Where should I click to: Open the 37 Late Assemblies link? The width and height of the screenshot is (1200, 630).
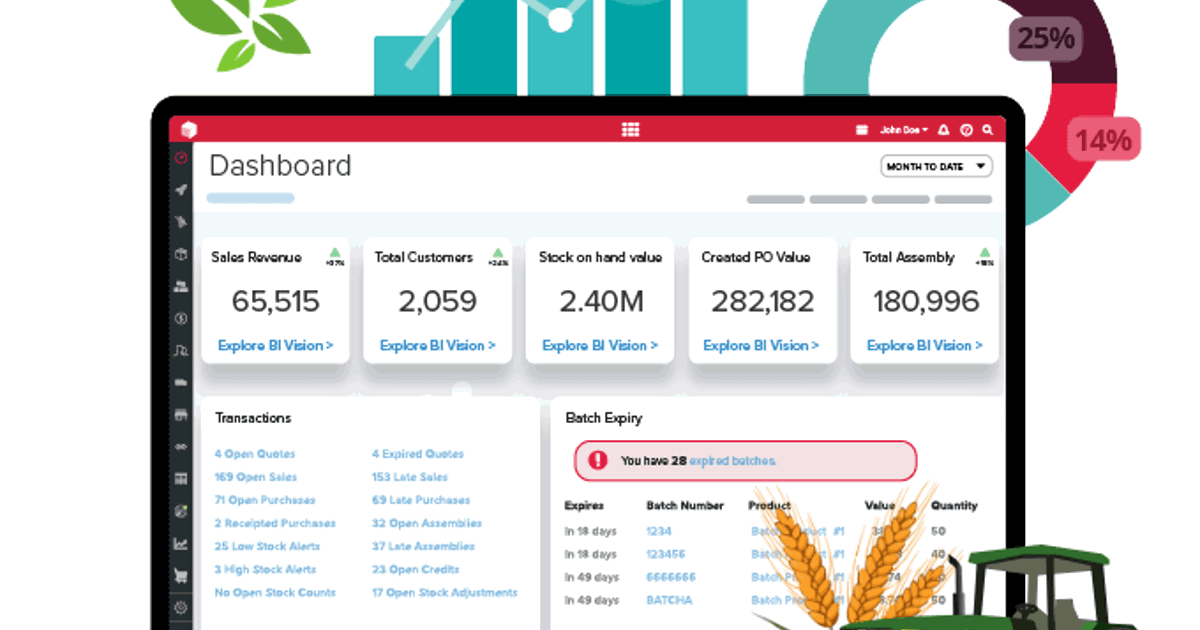(x=423, y=546)
